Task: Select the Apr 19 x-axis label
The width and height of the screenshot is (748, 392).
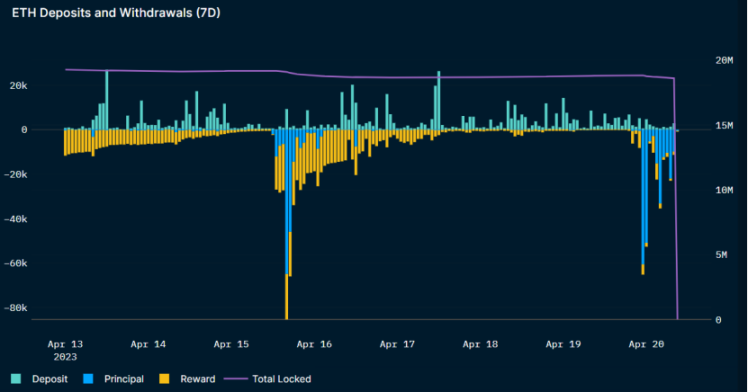Action: pyautogui.click(x=563, y=344)
